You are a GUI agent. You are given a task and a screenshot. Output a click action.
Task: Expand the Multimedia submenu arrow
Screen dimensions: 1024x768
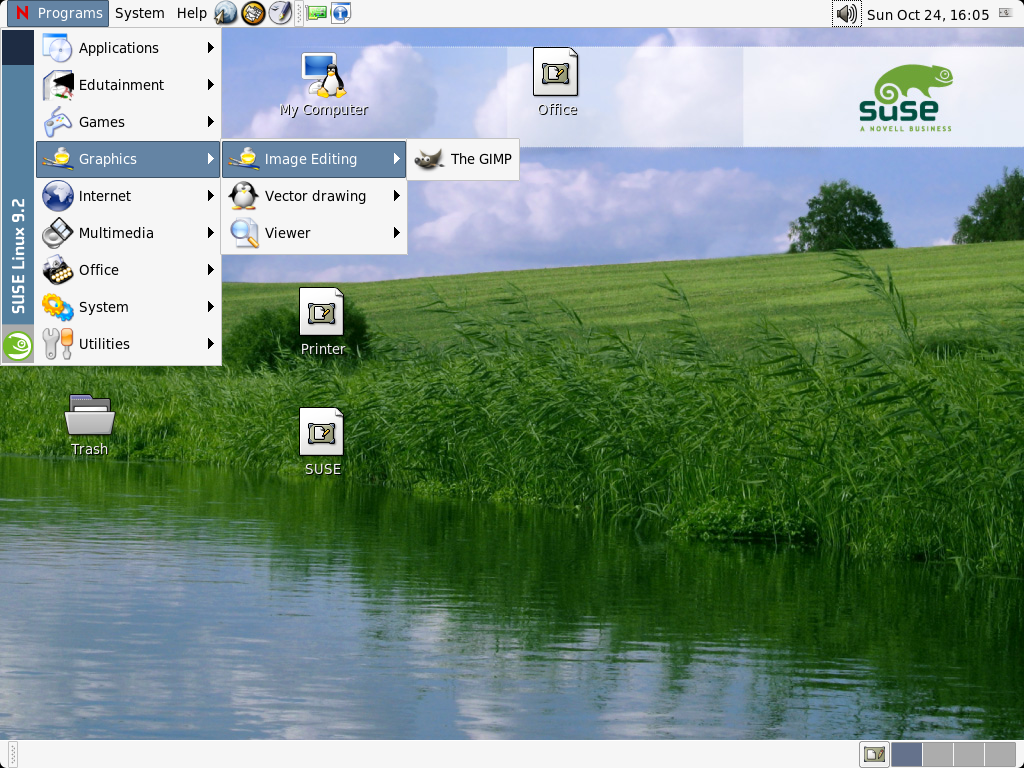(210, 233)
